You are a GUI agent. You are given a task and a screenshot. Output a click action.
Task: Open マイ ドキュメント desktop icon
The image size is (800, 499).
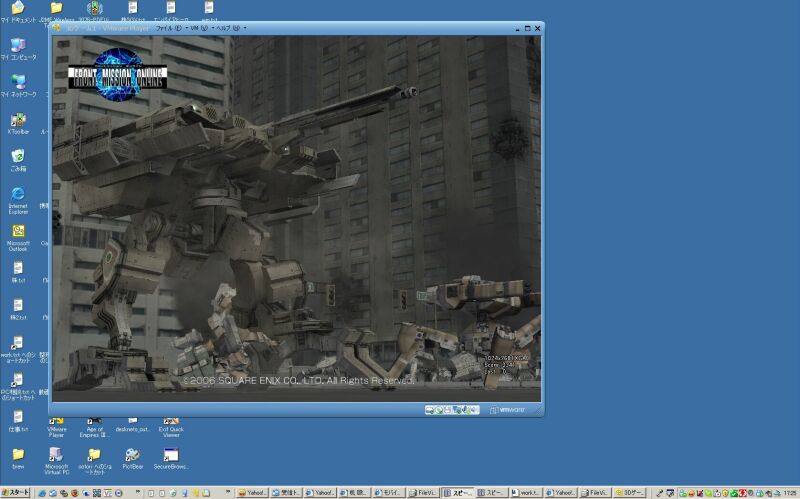tap(18, 12)
